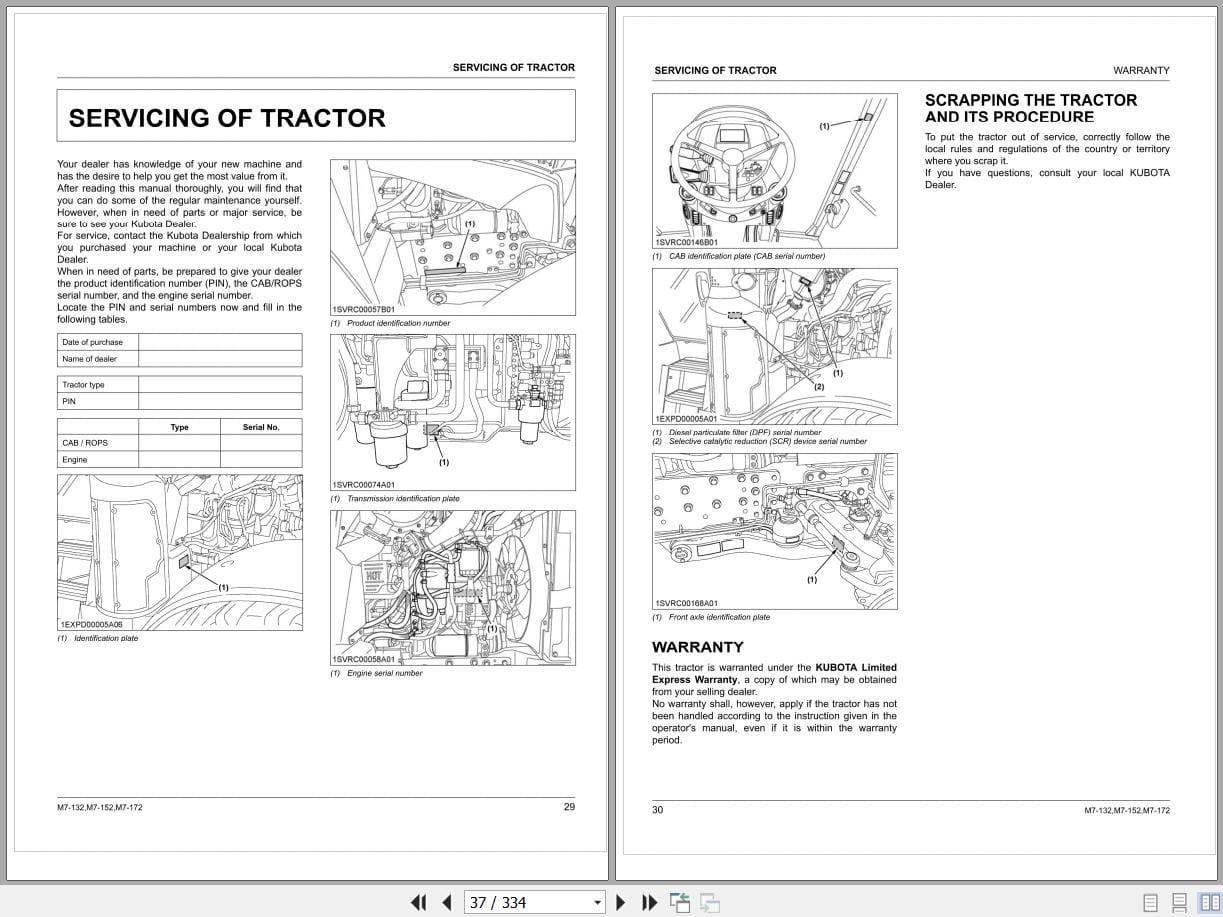This screenshot has width=1223, height=917.
Task: Click the transmission identification plate figure
Action: [452, 410]
